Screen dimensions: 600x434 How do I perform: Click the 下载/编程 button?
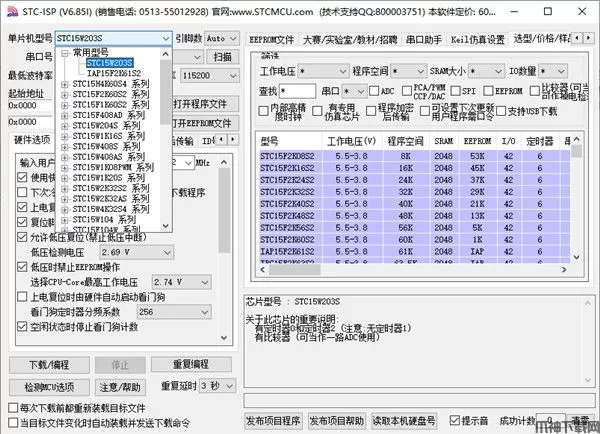49,365
